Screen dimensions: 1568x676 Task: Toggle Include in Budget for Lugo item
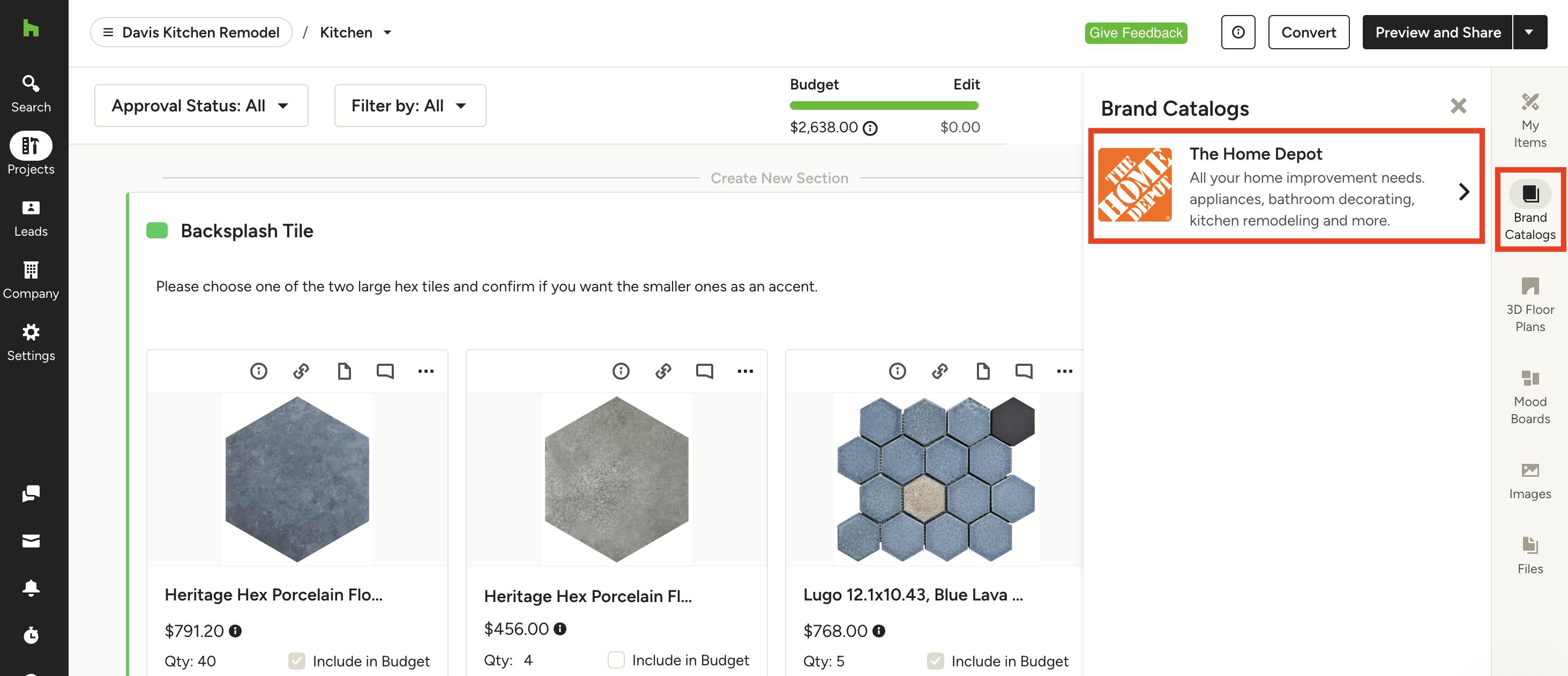[x=936, y=661]
